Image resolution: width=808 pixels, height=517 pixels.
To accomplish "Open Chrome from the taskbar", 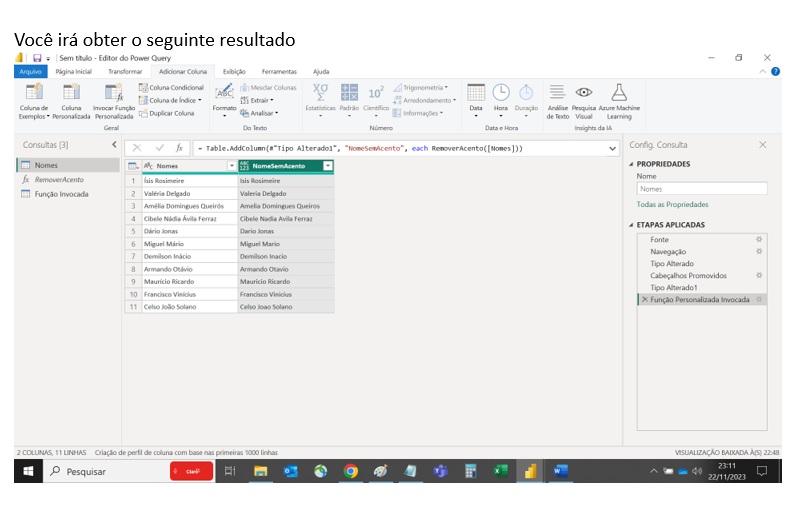I will (x=350, y=471).
